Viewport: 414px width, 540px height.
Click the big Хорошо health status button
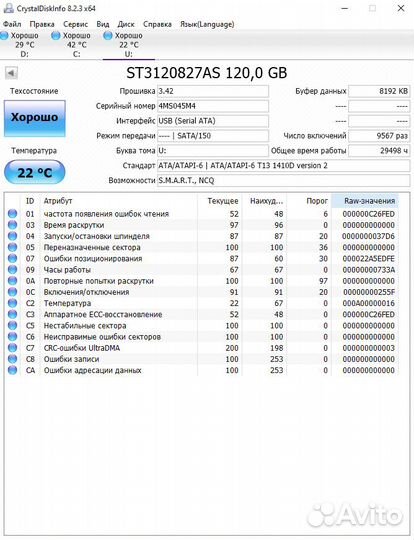(34, 118)
